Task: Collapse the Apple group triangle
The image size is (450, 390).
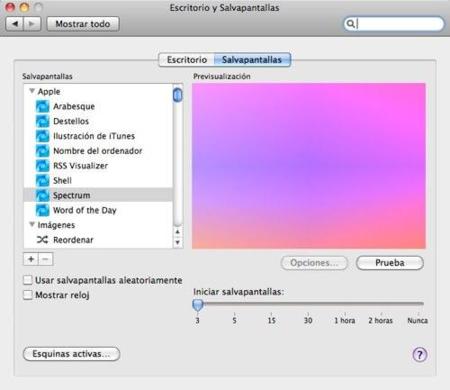Action: [32, 91]
